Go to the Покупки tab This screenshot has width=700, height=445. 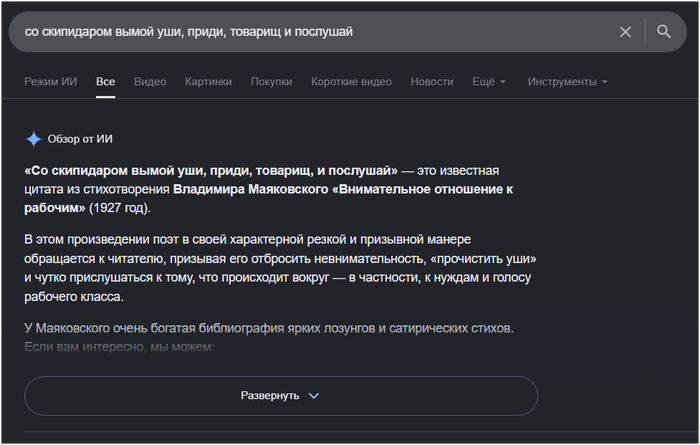(x=271, y=82)
